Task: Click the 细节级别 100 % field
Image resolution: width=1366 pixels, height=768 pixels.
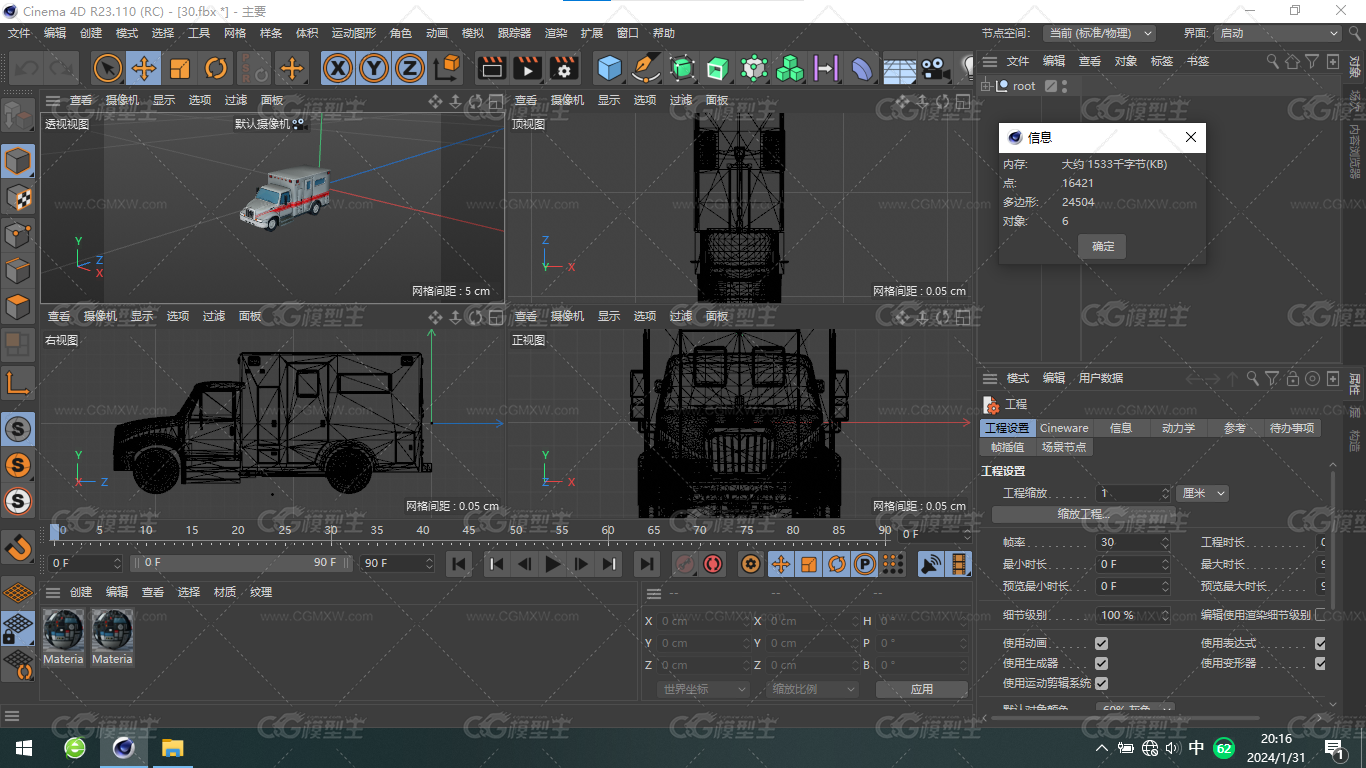Action: [x=1133, y=615]
